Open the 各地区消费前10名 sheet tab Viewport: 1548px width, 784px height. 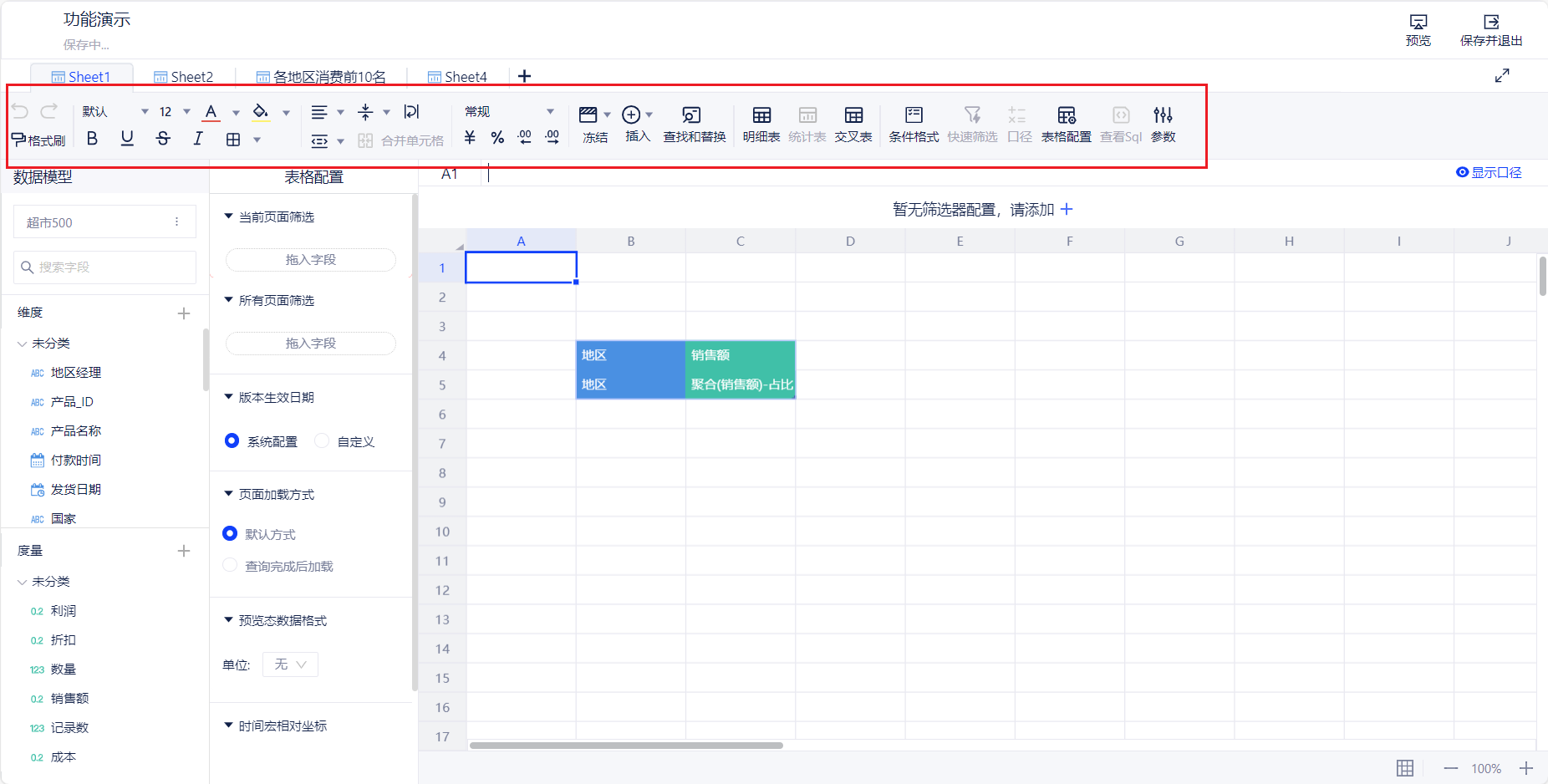pos(321,77)
